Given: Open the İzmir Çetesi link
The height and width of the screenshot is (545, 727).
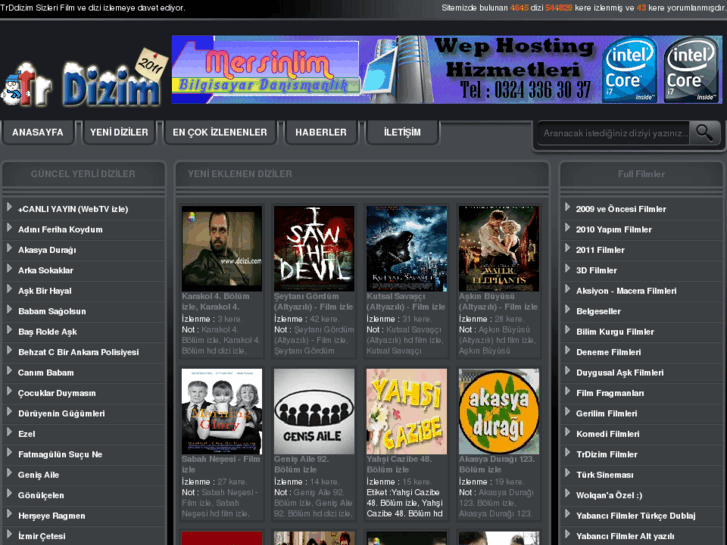Looking at the screenshot, I should (41, 536).
